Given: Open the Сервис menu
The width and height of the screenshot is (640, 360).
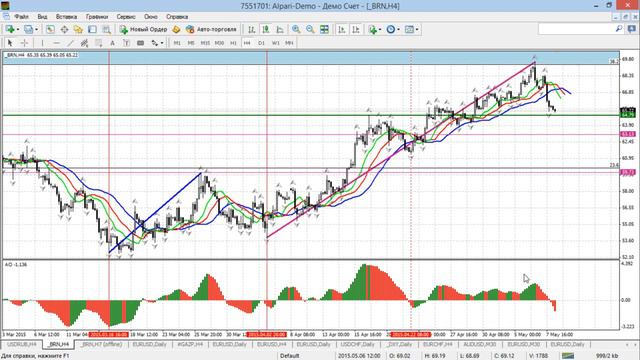Looking at the screenshot, I should 126,17.
